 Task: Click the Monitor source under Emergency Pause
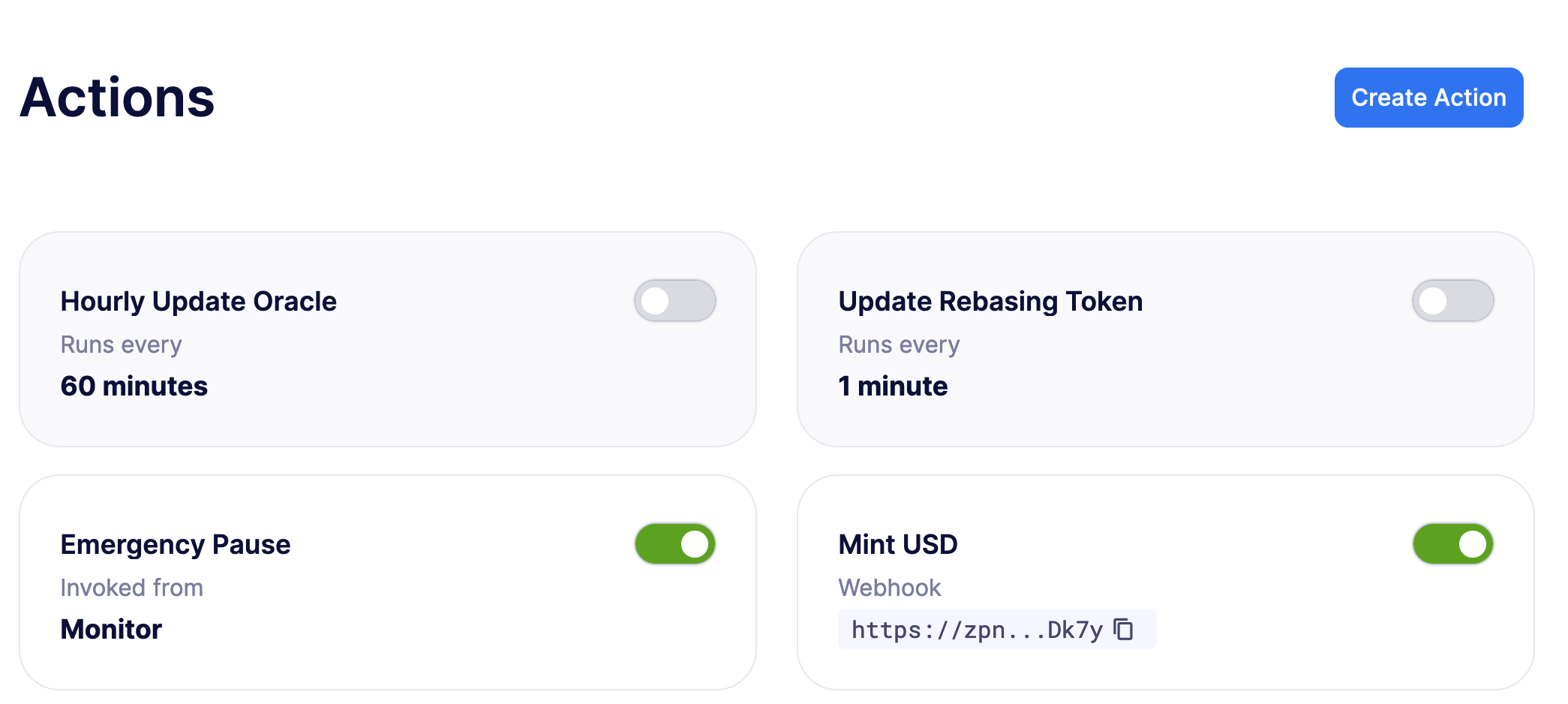(111, 629)
